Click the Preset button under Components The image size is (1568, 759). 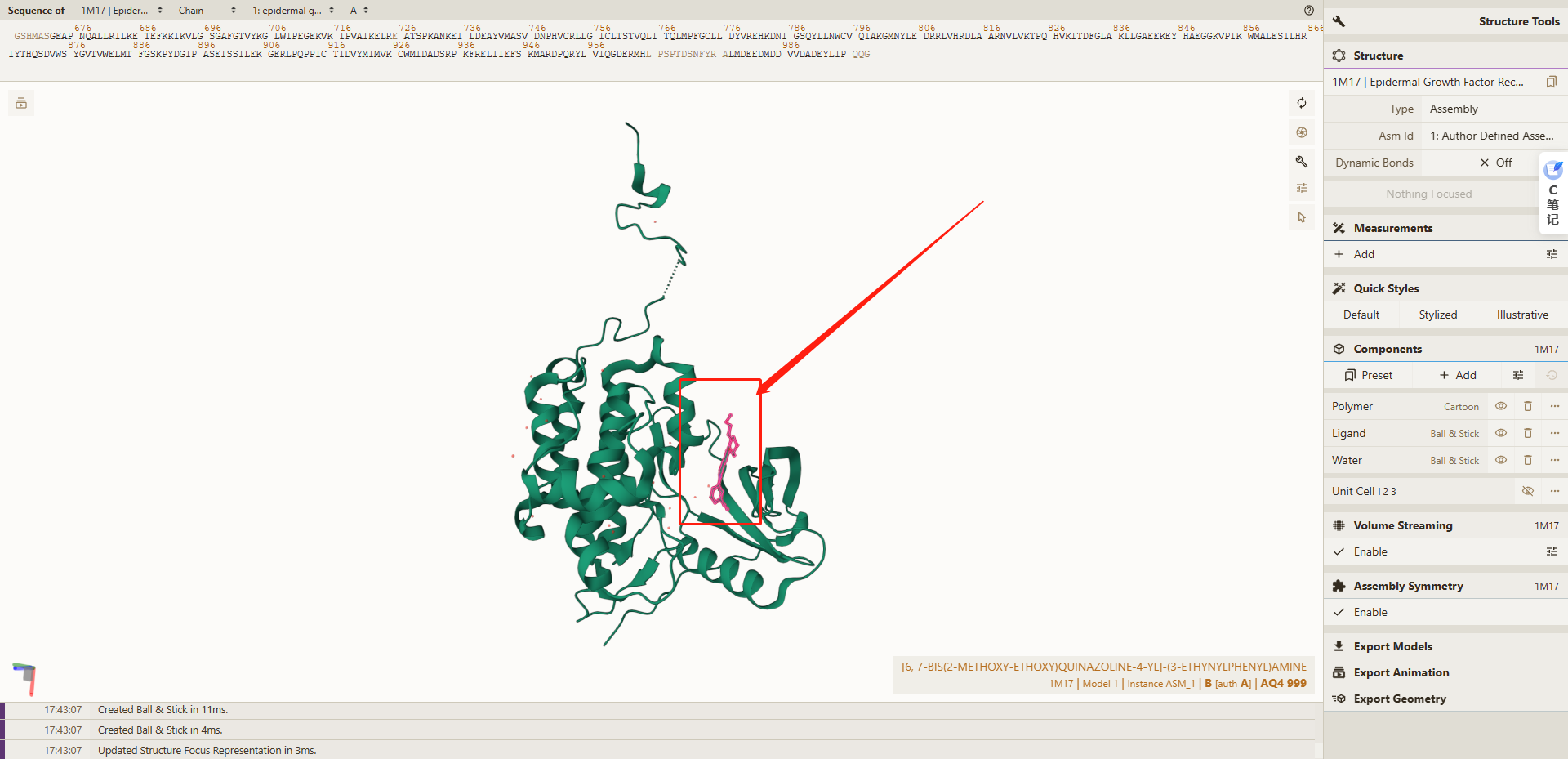pos(1369,375)
